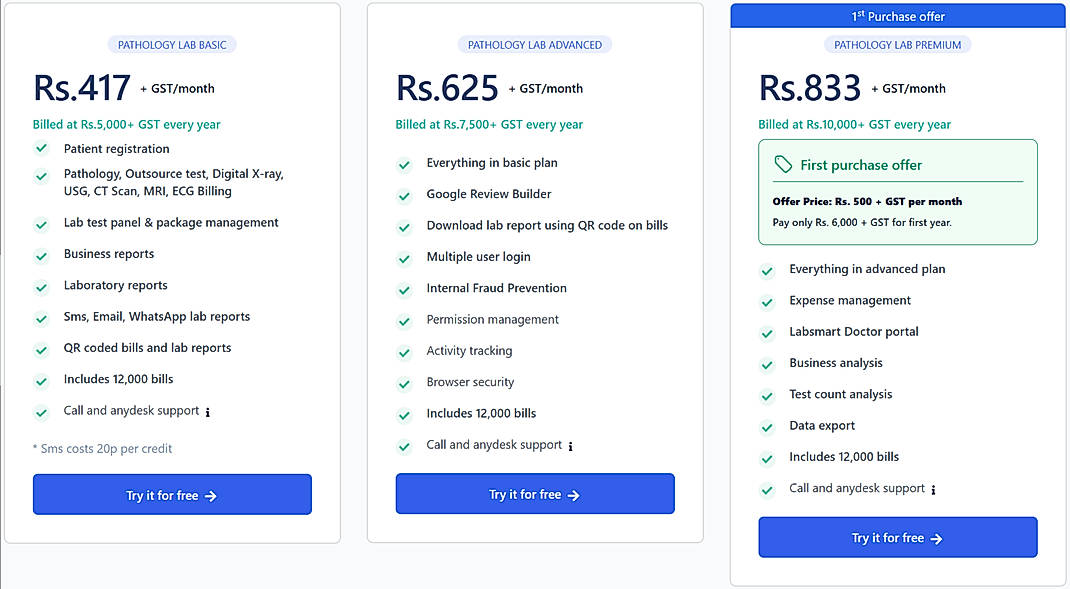
Task: Click the checkmark beside Internal Fraud Prevention
Action: [x=405, y=288]
